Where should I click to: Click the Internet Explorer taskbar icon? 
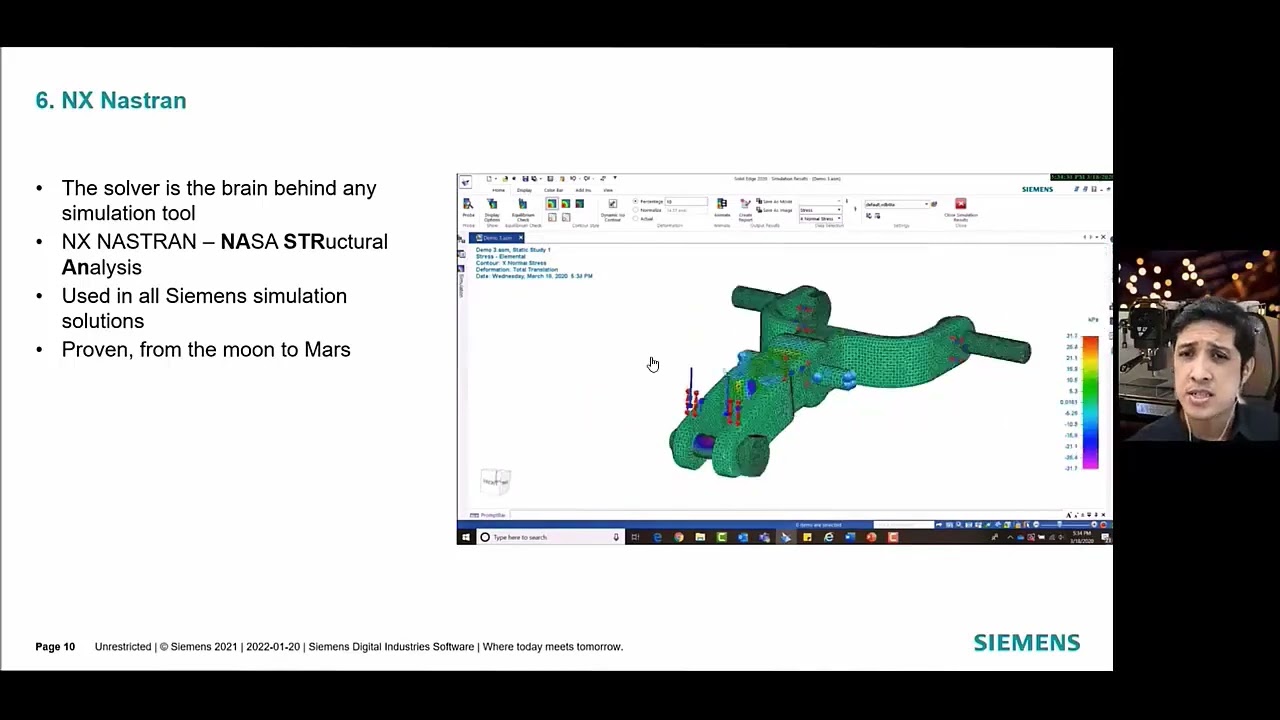pyautogui.click(x=828, y=537)
